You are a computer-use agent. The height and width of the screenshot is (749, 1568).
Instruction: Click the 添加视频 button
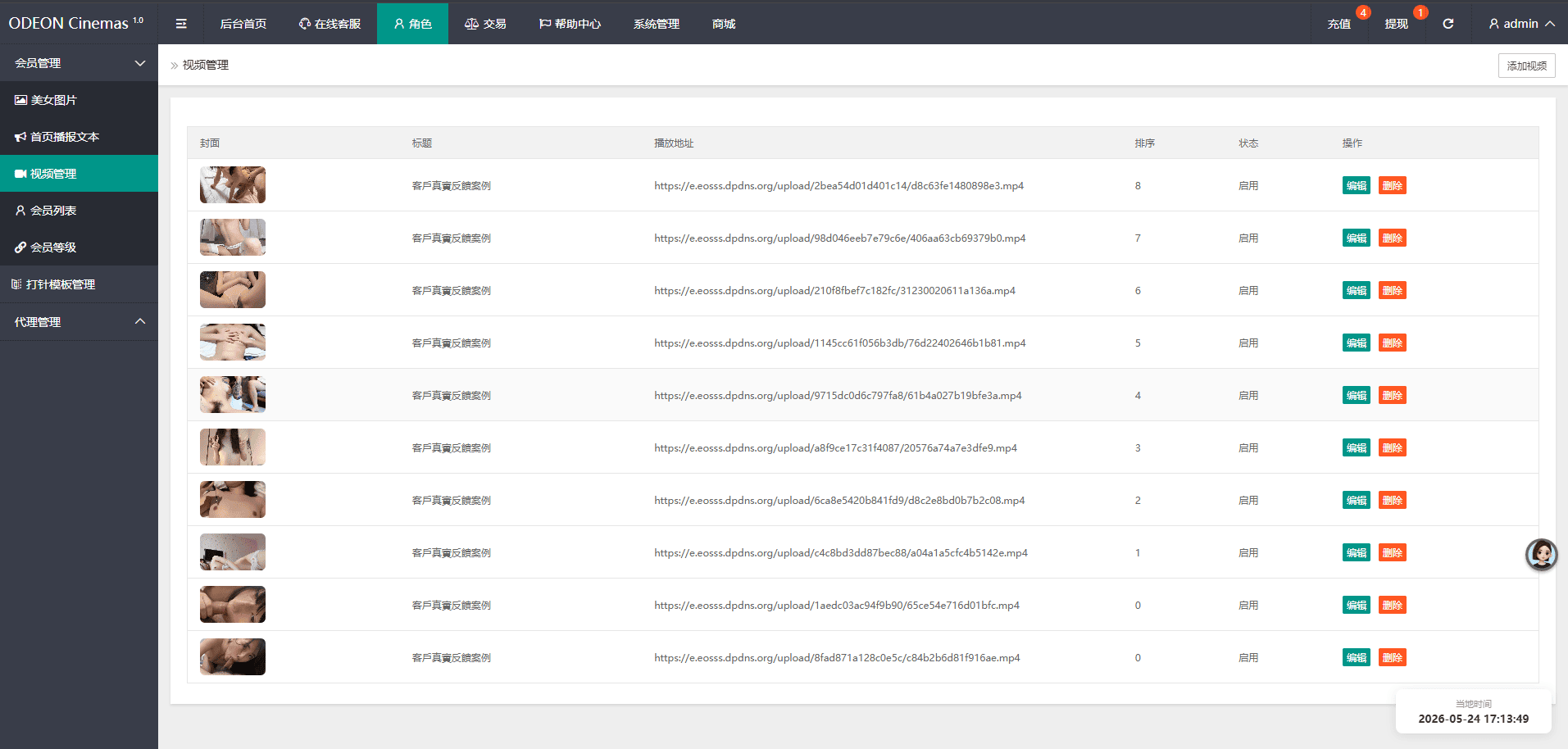tap(1526, 66)
